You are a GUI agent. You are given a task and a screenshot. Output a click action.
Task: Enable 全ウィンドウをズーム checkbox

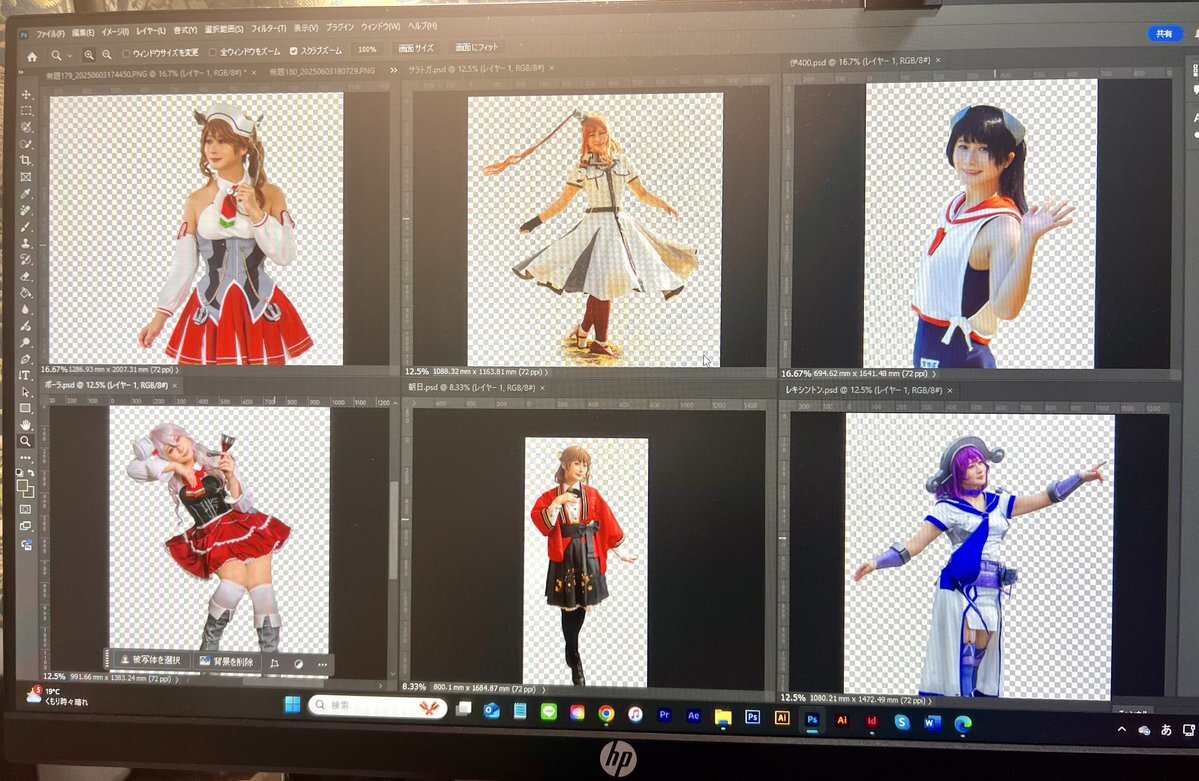[x=213, y=53]
